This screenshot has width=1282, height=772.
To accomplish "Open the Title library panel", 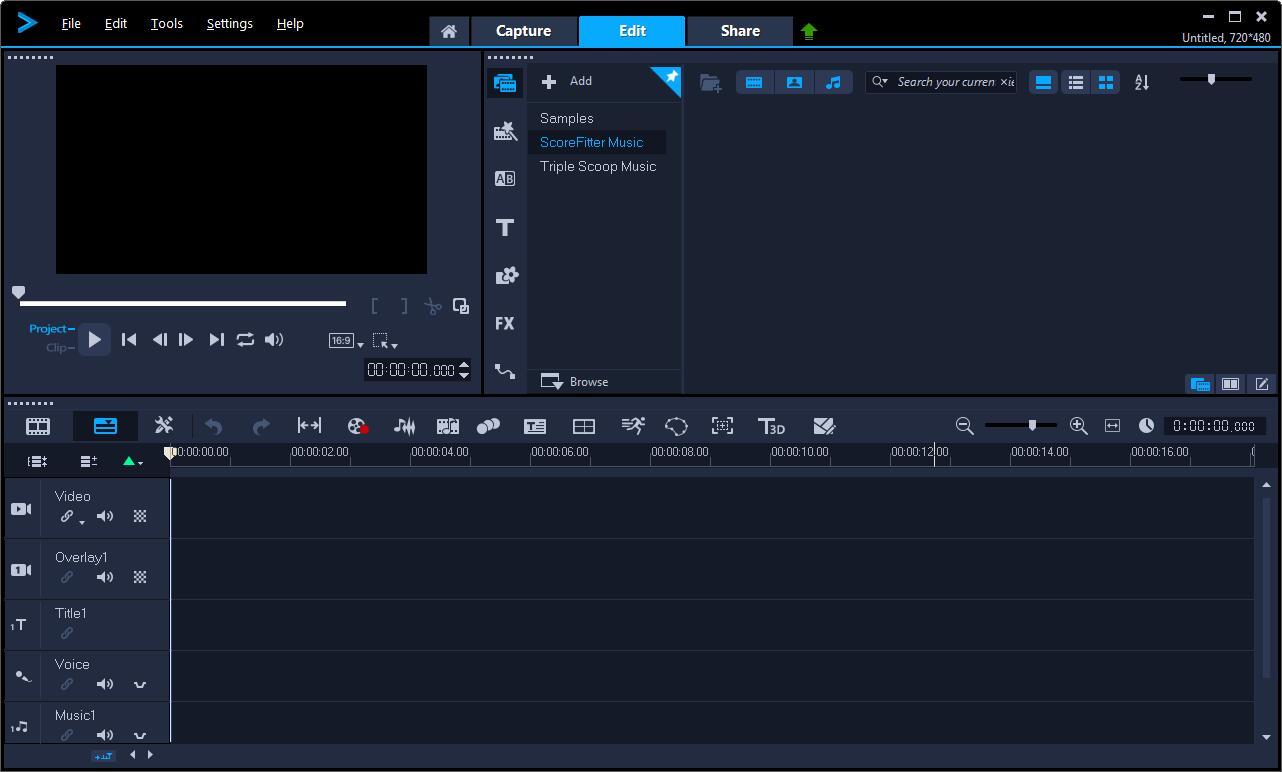I will pos(505,228).
